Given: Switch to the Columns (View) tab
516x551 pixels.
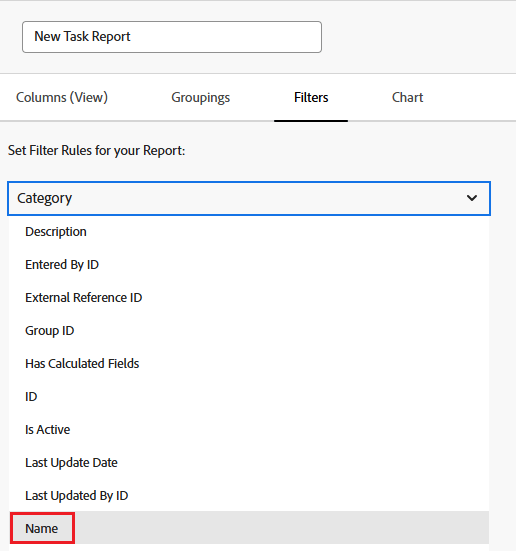Looking at the screenshot, I should (62, 97).
